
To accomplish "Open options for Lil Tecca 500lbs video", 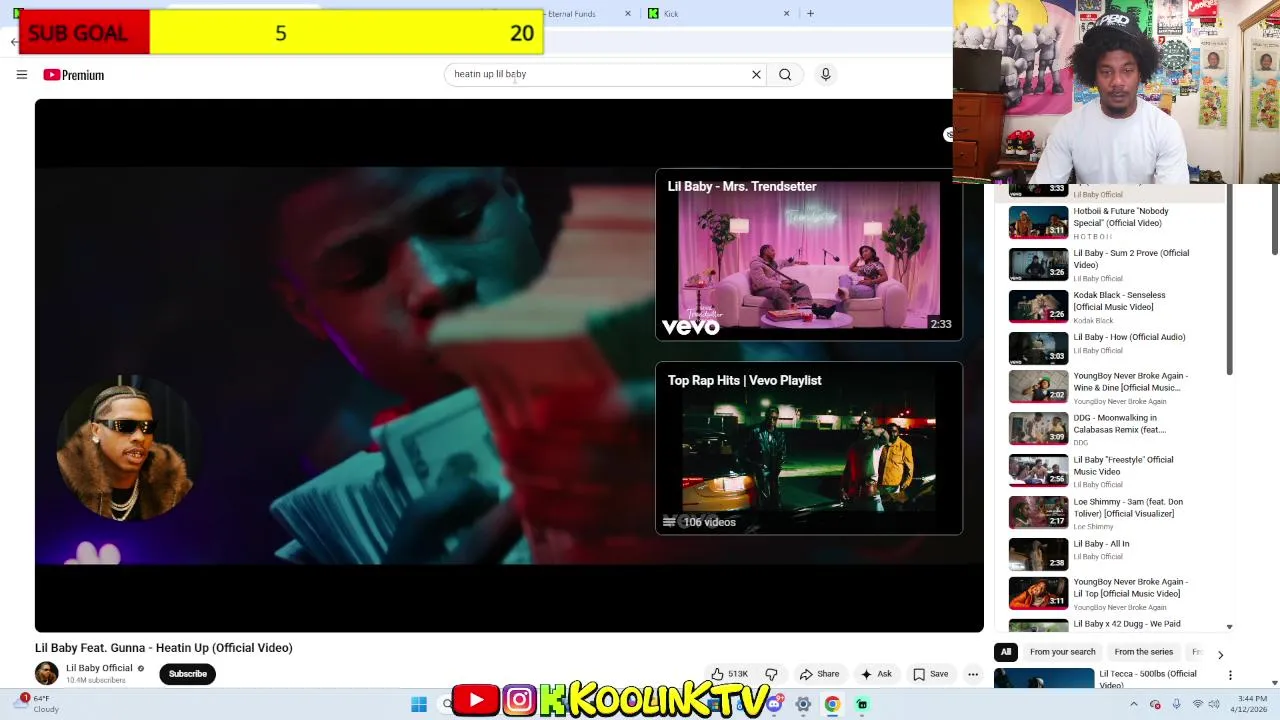I will point(1230,675).
